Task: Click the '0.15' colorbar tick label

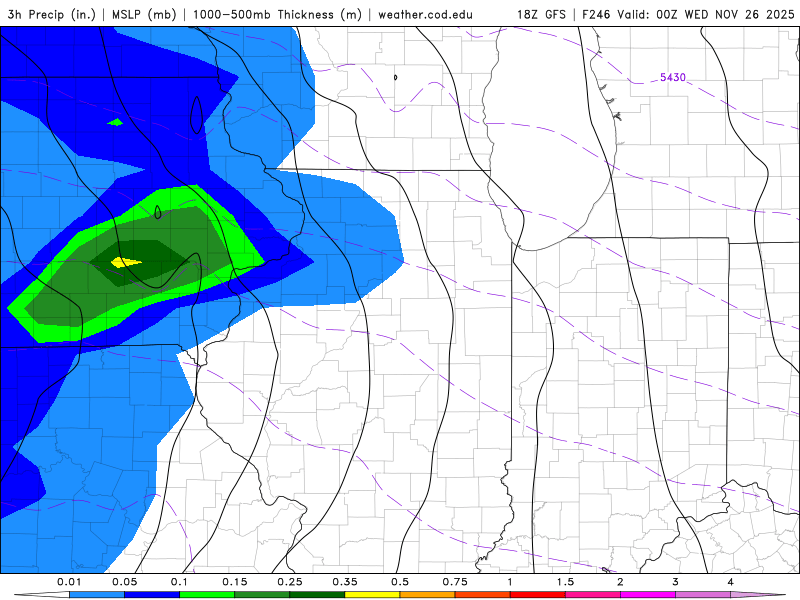Action: click(x=235, y=582)
